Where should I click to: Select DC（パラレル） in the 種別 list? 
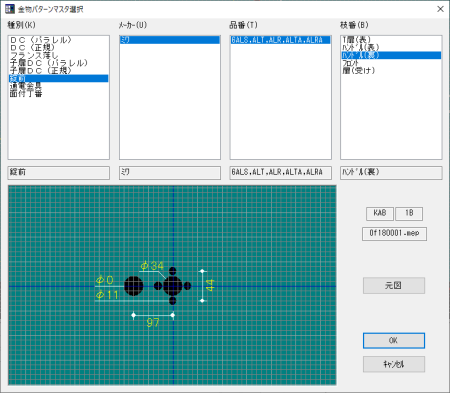tap(58, 40)
